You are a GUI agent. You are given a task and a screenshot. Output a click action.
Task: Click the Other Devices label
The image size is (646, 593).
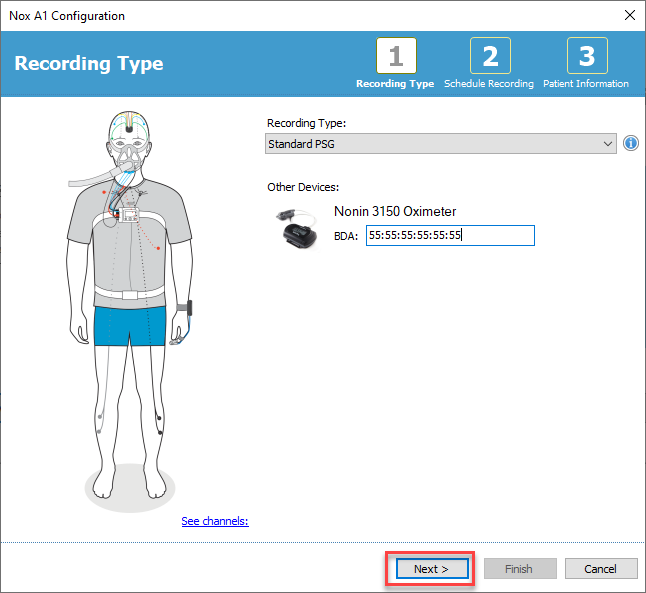(x=303, y=187)
